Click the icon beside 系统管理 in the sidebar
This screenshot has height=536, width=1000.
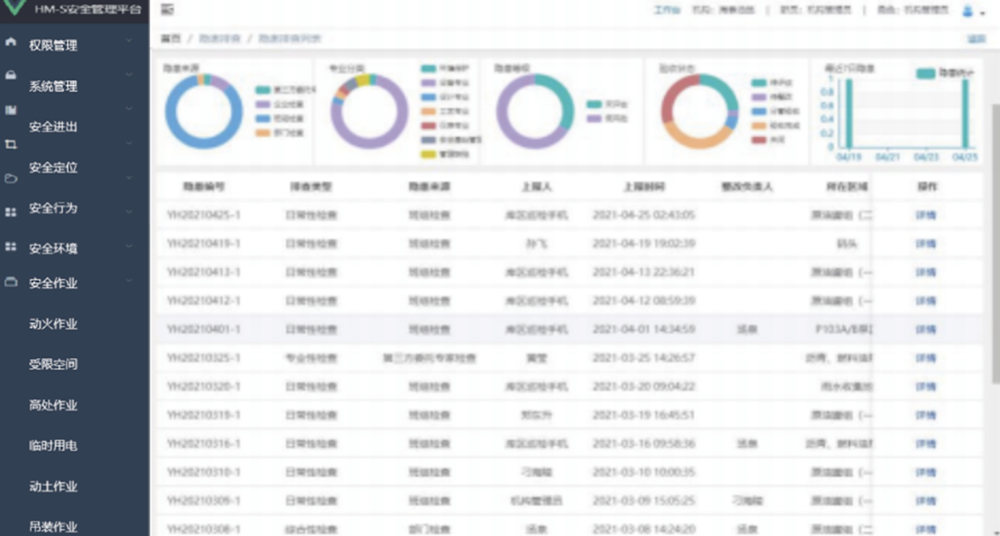click(11, 76)
